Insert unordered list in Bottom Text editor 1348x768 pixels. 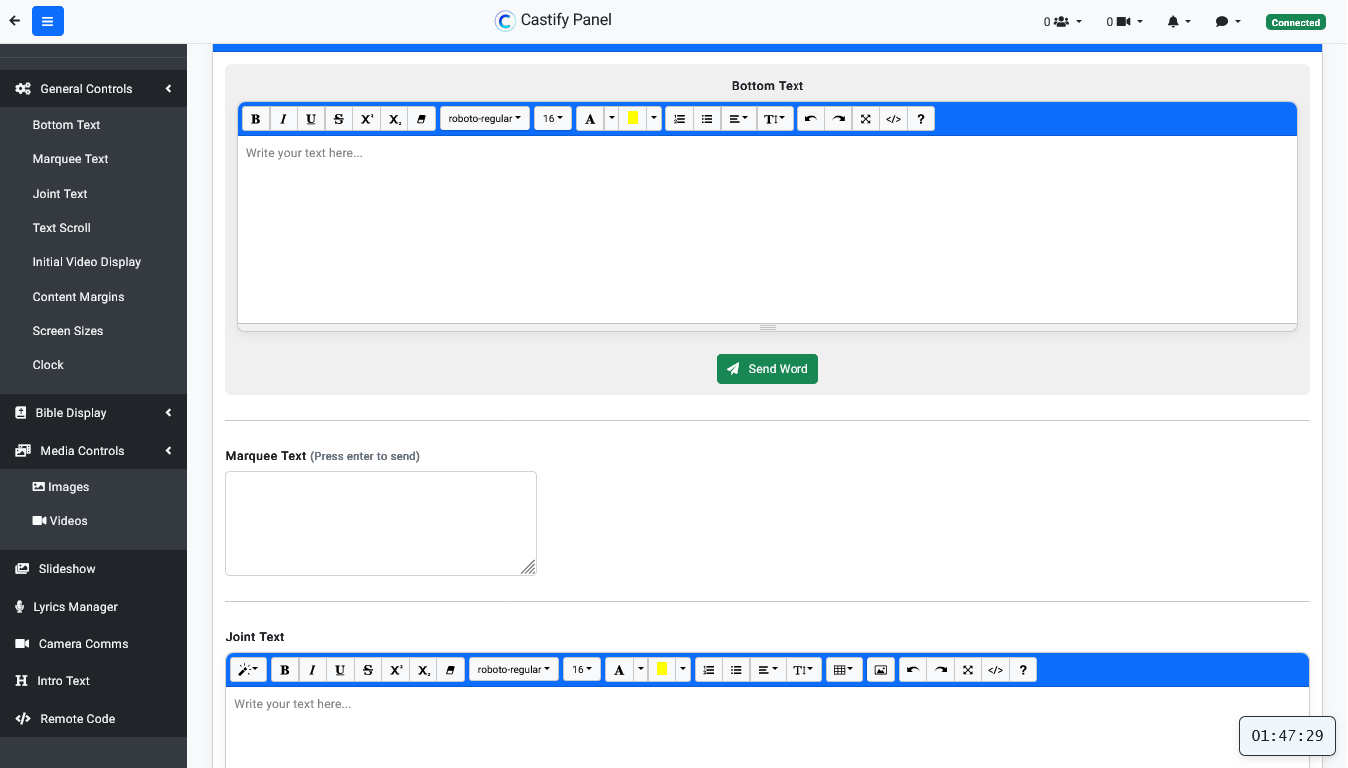(707, 119)
